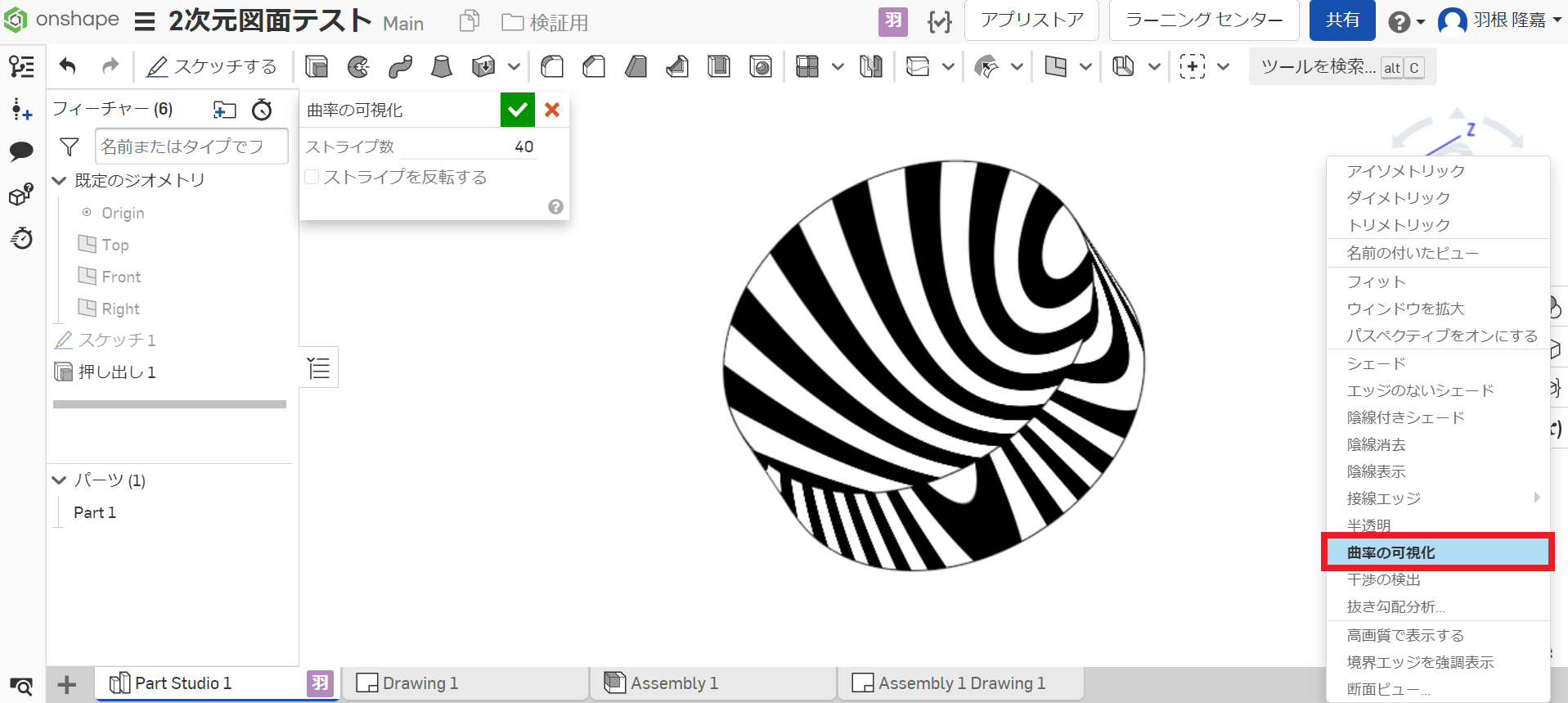Image resolution: width=1568 pixels, height=703 pixels.
Task: Open the comments sidebar icon
Action: point(21,151)
